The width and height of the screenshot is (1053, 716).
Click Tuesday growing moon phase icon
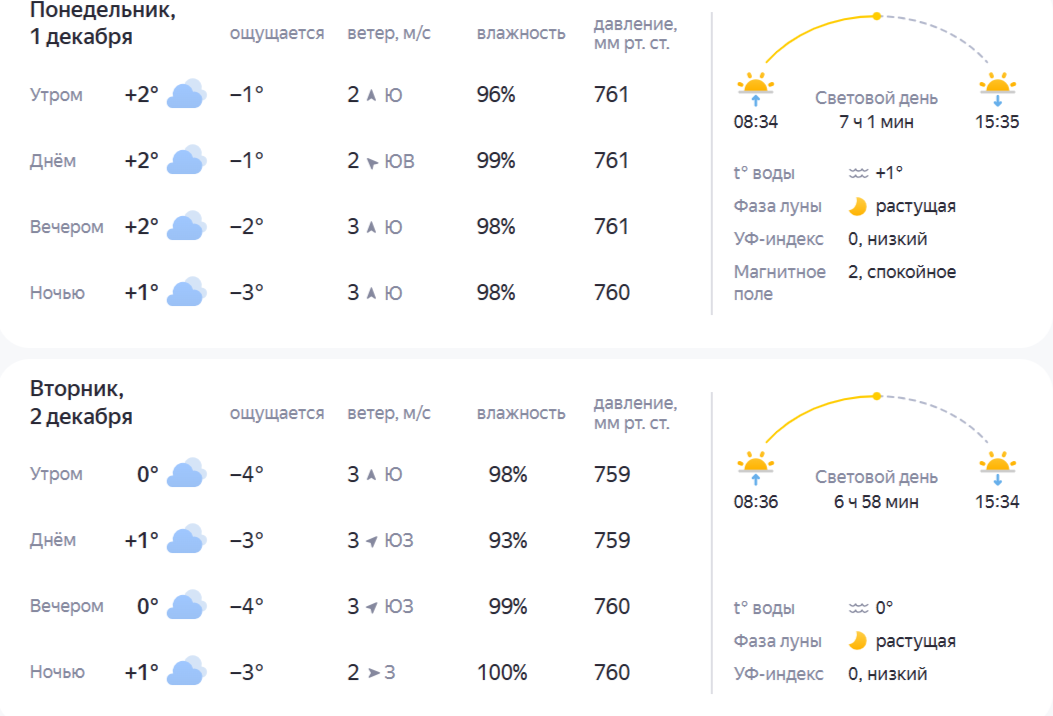pos(857,641)
